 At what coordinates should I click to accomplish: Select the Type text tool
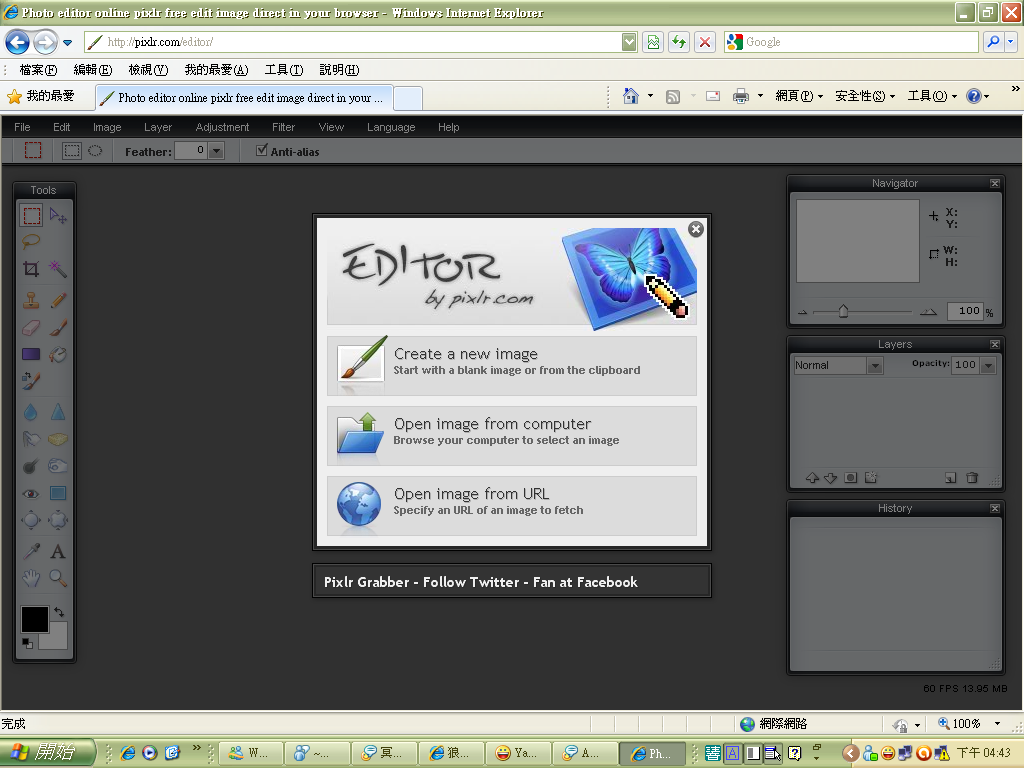[x=58, y=552]
